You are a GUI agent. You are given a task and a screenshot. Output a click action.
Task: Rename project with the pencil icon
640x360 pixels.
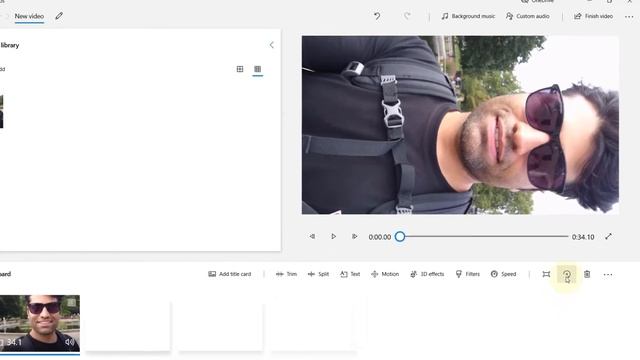click(59, 16)
